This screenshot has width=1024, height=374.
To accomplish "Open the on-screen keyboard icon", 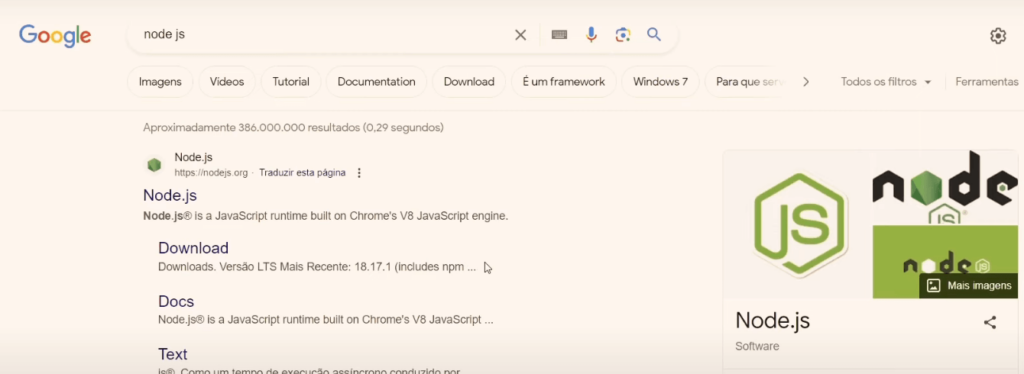I will pos(559,35).
